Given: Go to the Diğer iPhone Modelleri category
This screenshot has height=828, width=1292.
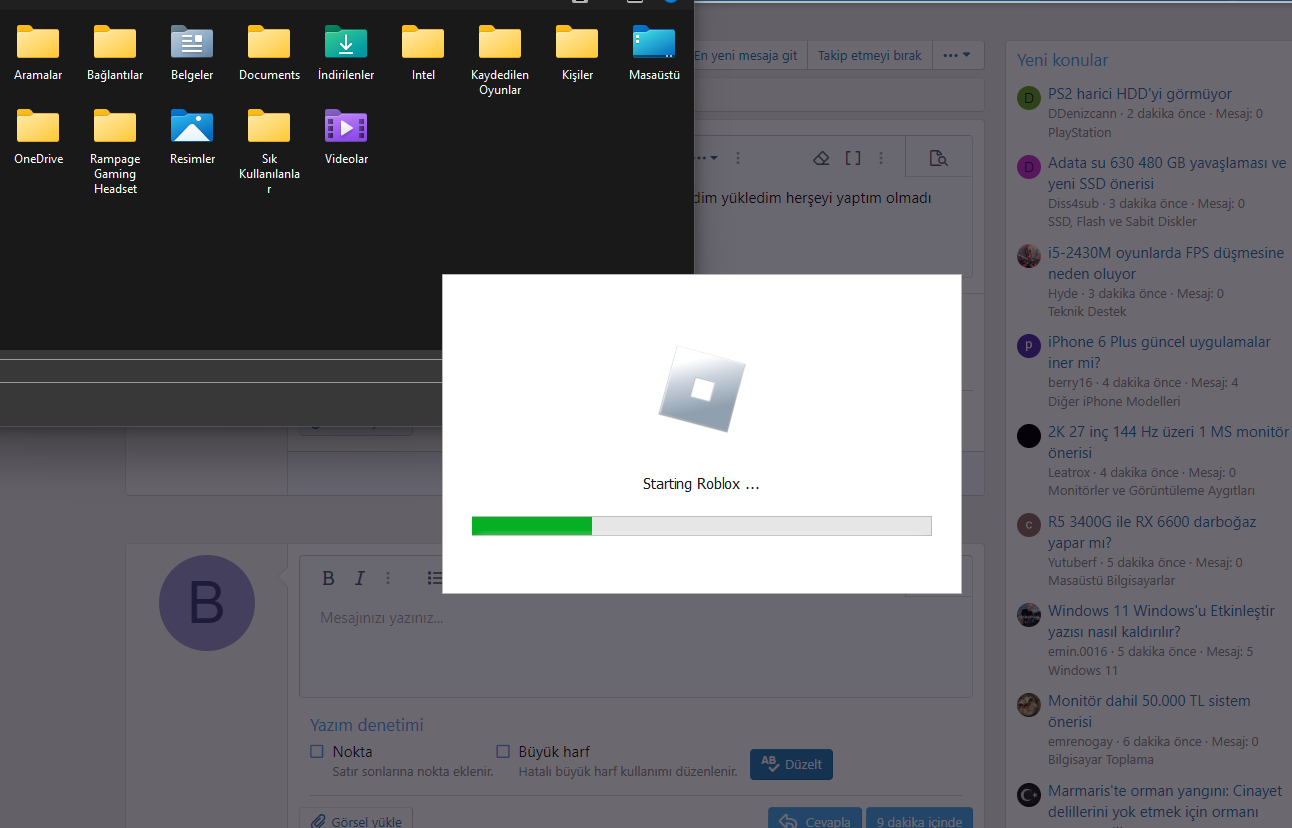Looking at the screenshot, I should point(1114,401).
